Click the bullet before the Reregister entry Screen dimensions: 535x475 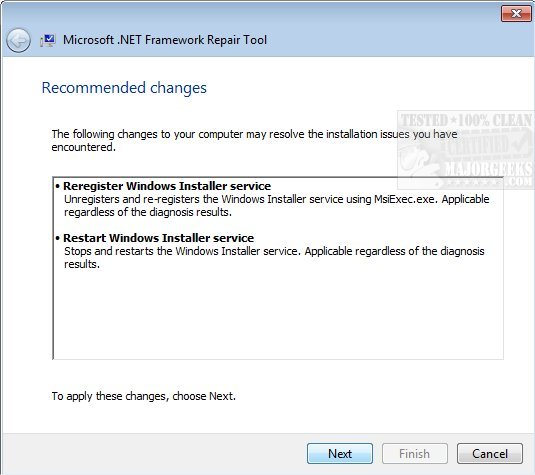tap(58, 186)
